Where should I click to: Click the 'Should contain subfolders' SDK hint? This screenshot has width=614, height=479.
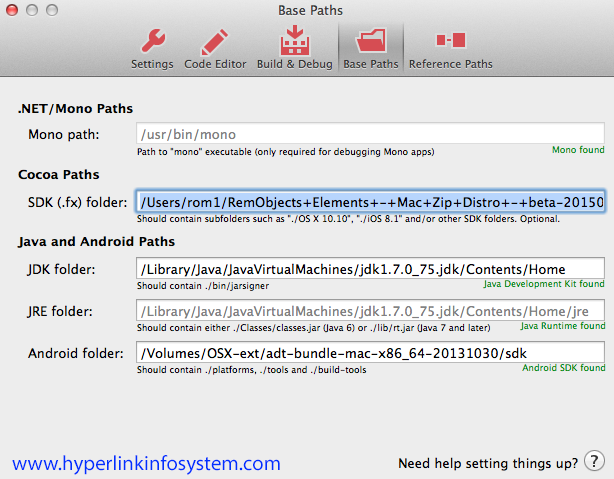348,219
